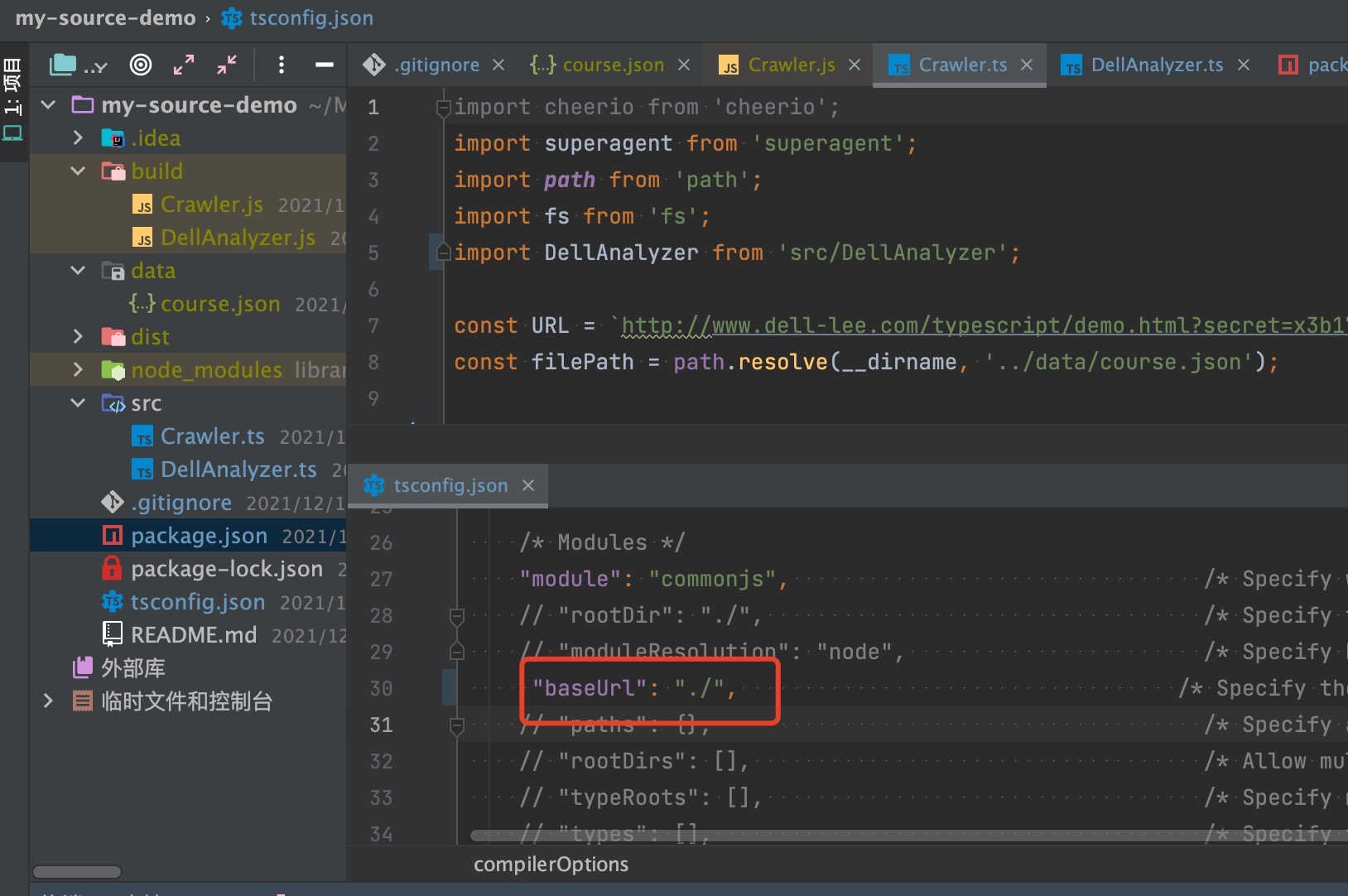The image size is (1348, 896).
Task: Hide the project tool window with minus icon
Action: [x=325, y=65]
